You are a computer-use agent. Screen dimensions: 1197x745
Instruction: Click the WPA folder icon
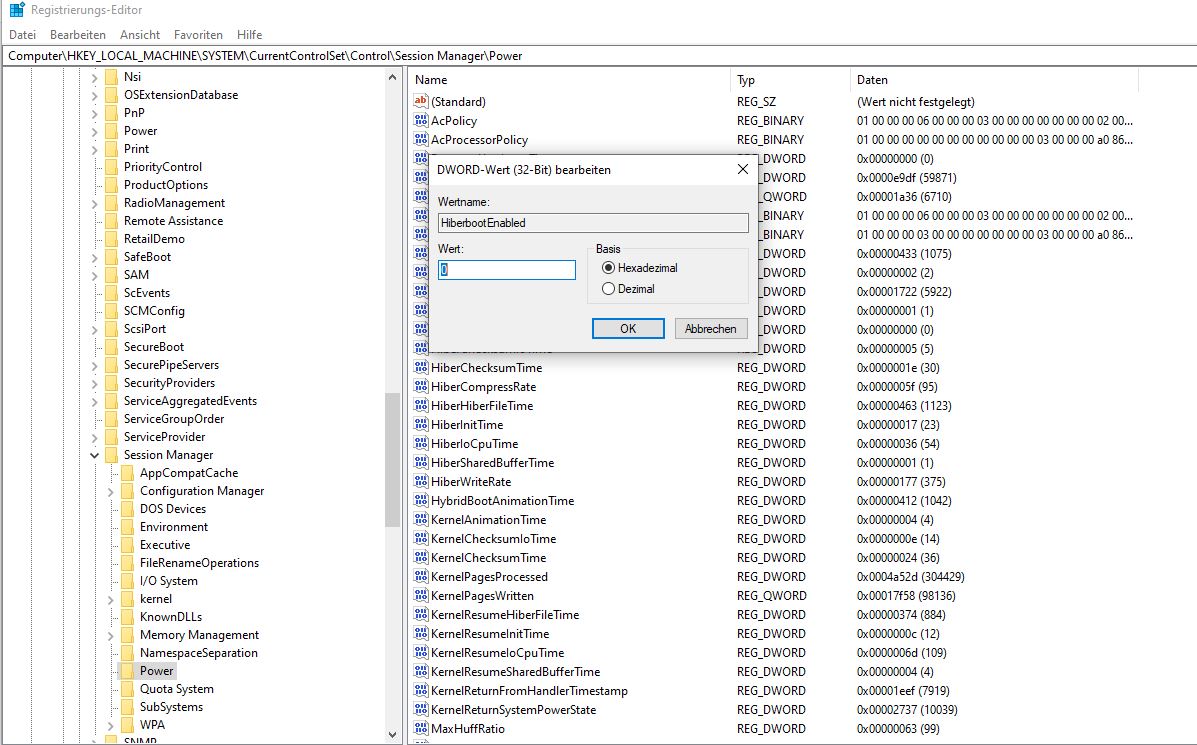point(127,725)
